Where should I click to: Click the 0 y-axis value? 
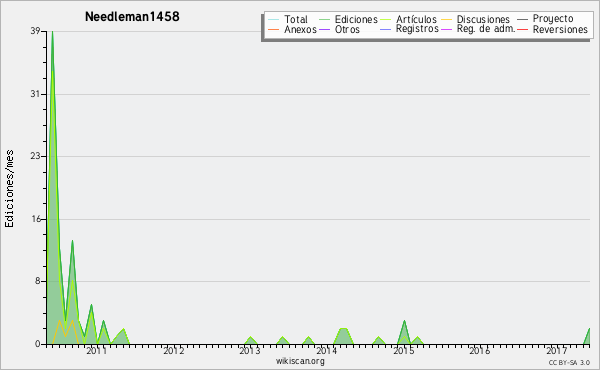(38, 344)
